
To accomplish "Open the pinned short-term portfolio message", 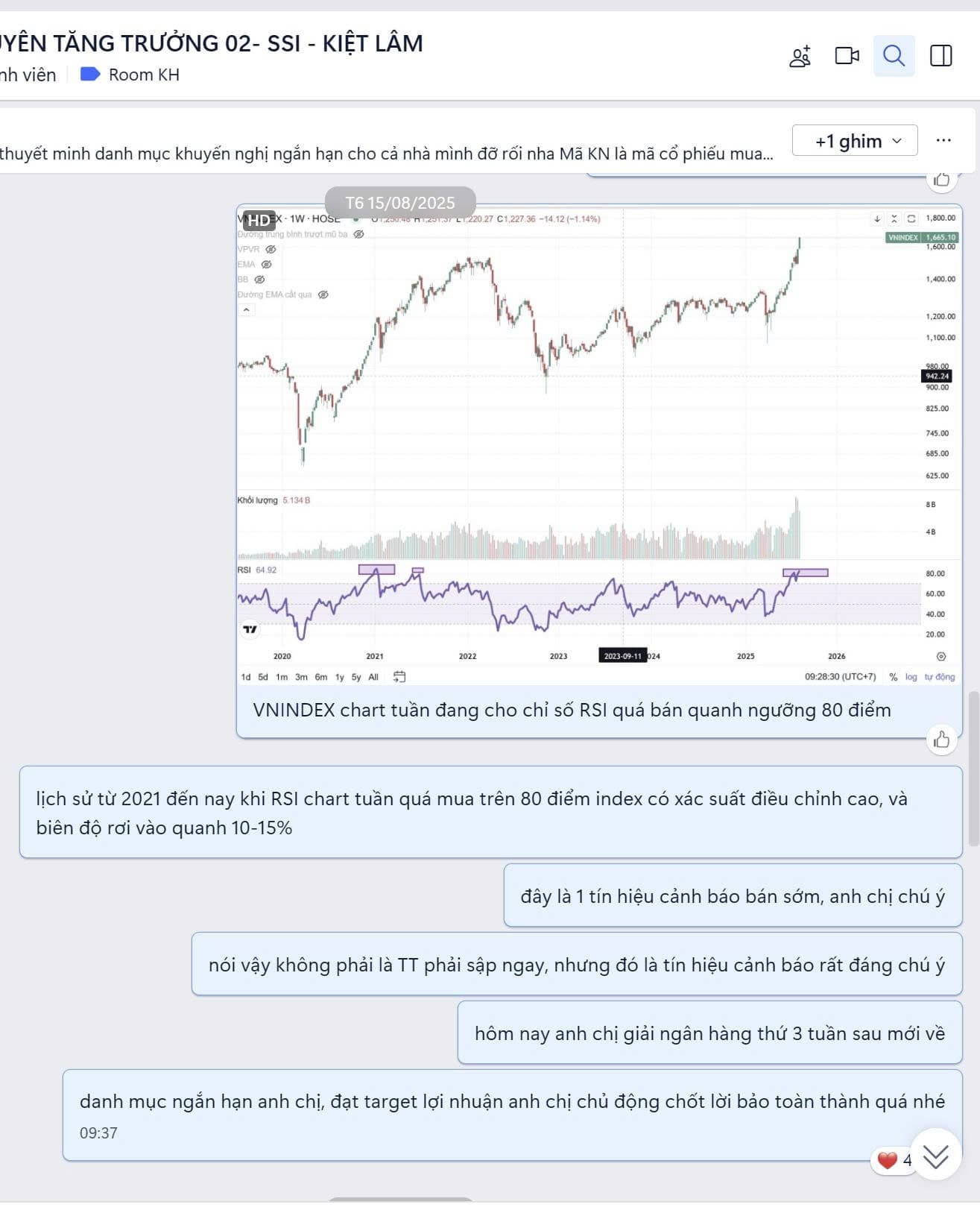I will (x=386, y=154).
